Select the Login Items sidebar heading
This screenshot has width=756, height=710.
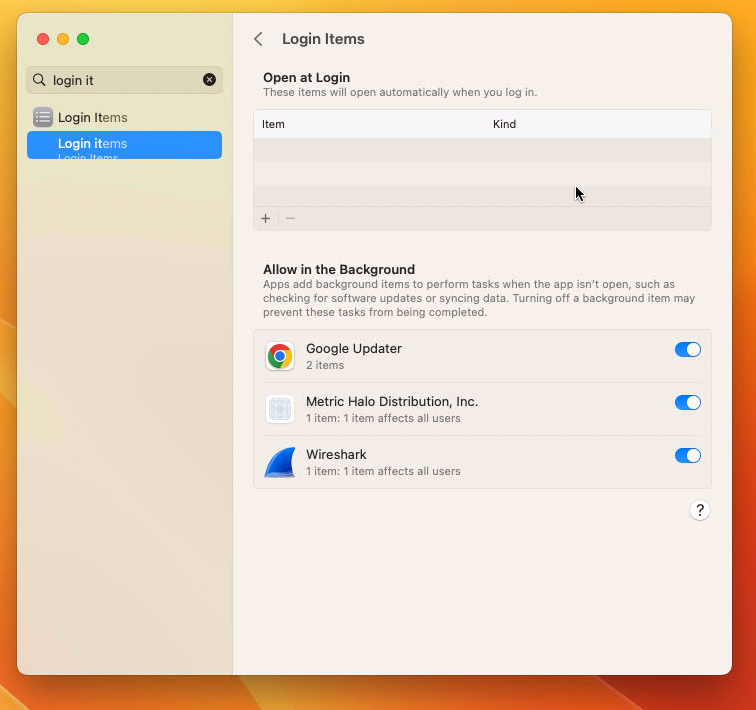tap(93, 118)
